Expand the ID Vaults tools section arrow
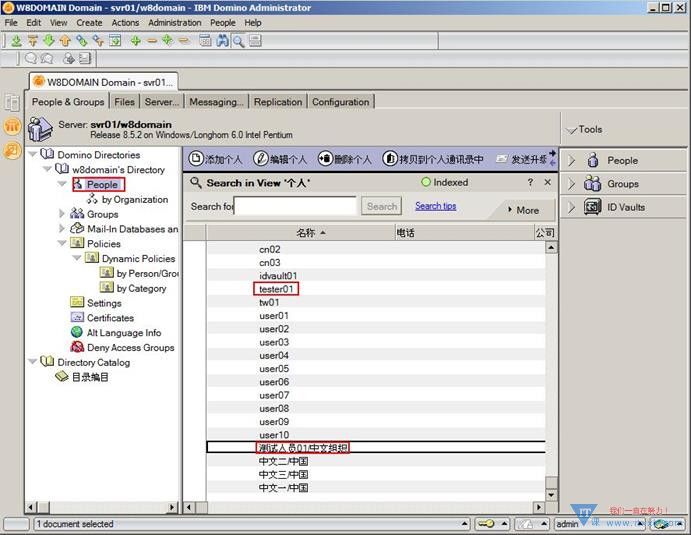The height and width of the screenshot is (535, 691). pyautogui.click(x=572, y=207)
